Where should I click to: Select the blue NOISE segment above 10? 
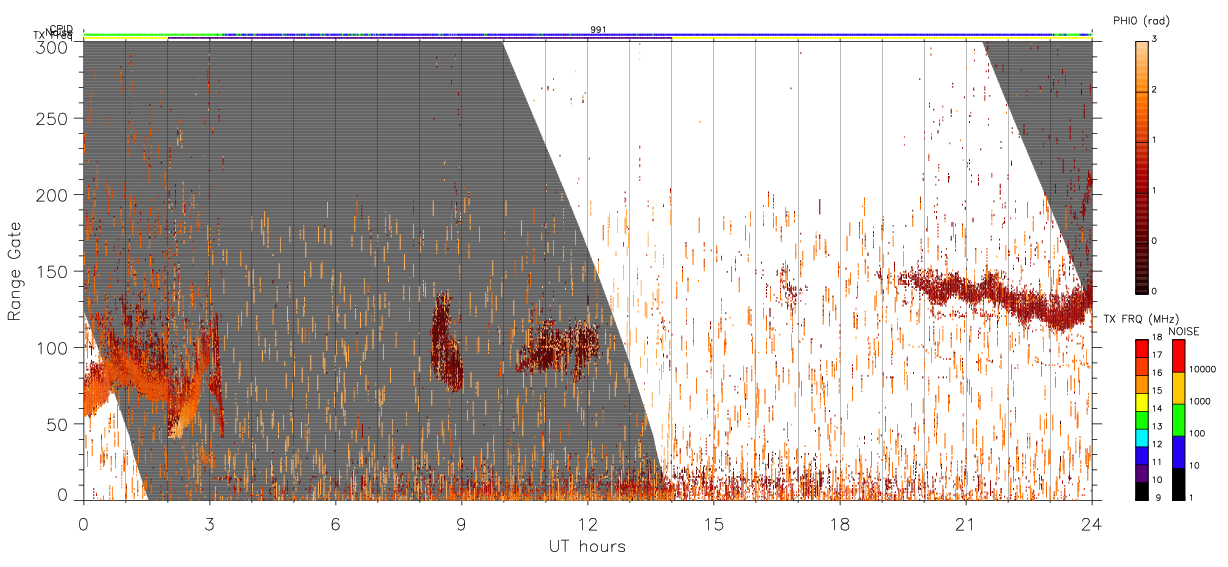tap(1177, 452)
